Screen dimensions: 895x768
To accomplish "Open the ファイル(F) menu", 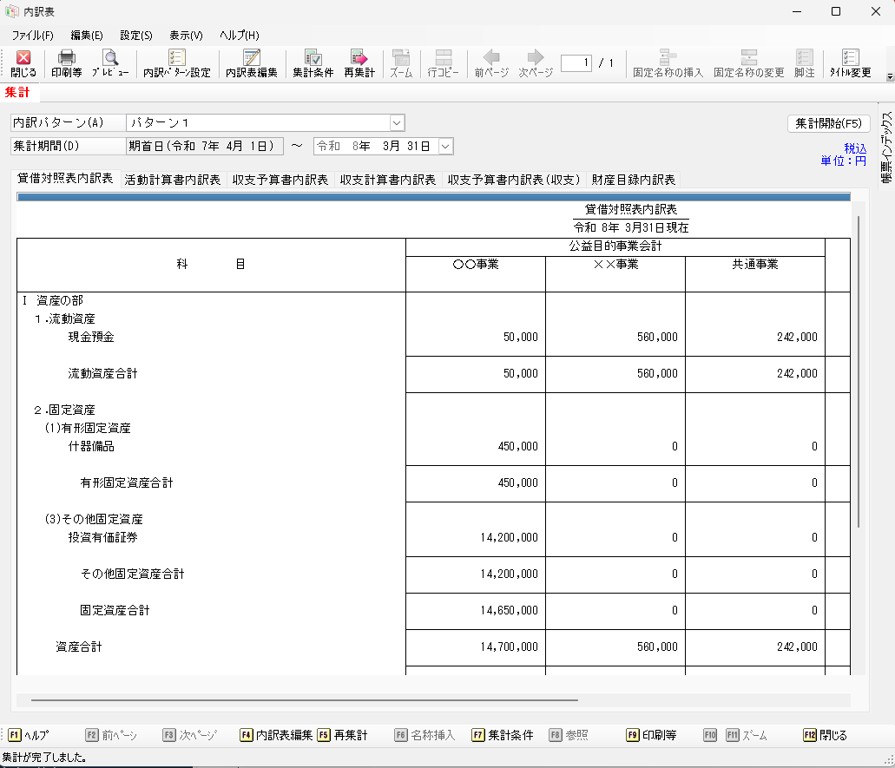I will (32, 35).
